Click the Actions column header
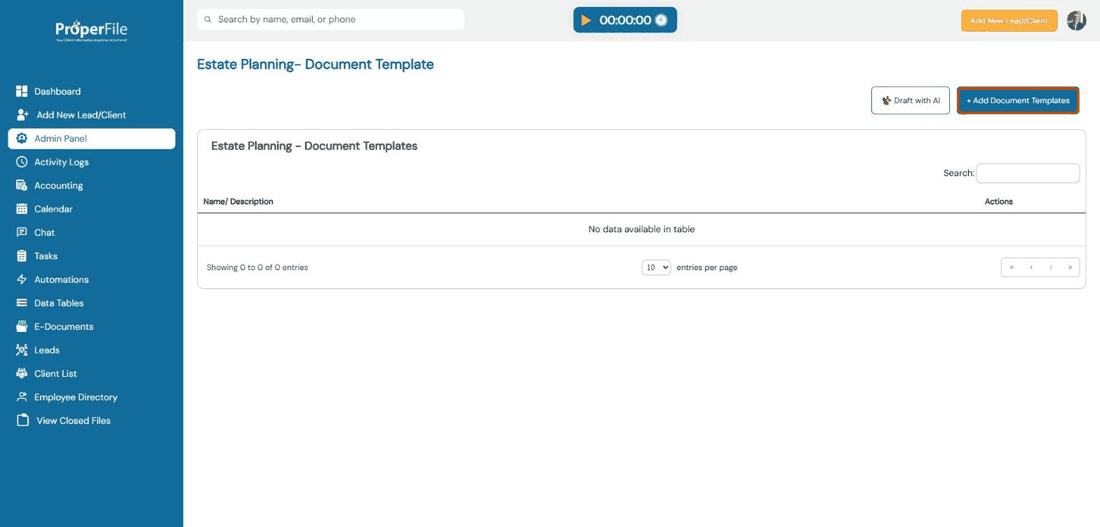Image resolution: width=1100 pixels, height=527 pixels. [998, 201]
